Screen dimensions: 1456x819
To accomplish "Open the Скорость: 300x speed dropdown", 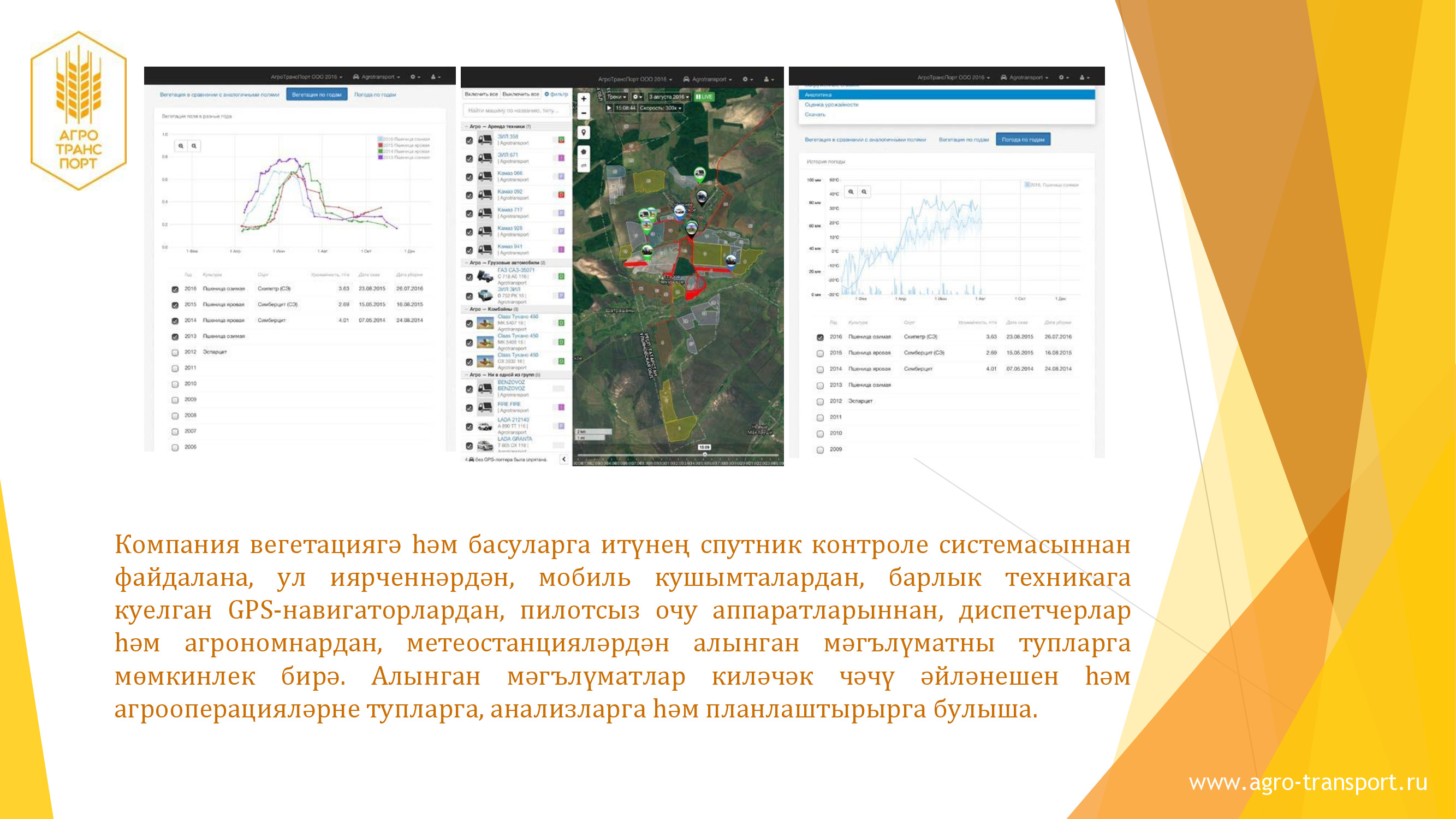I will coord(661,108).
